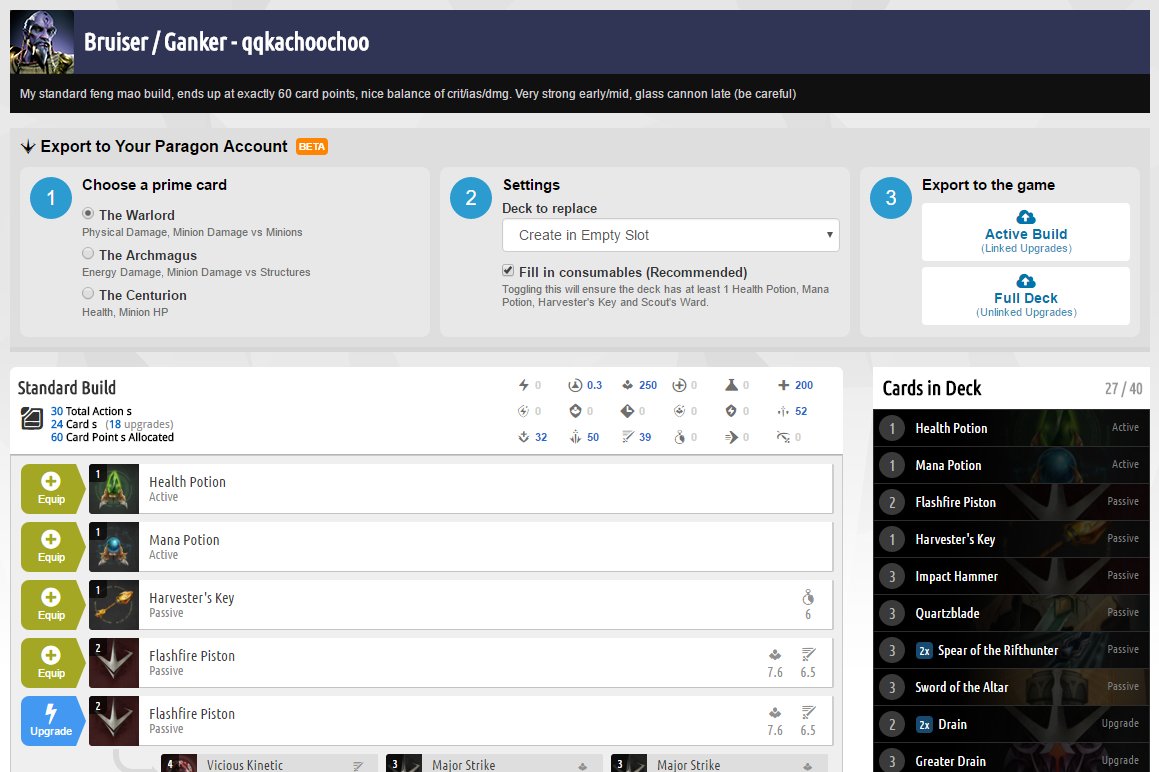
Task: Equip the Harvester's Key card
Action: click(x=51, y=605)
